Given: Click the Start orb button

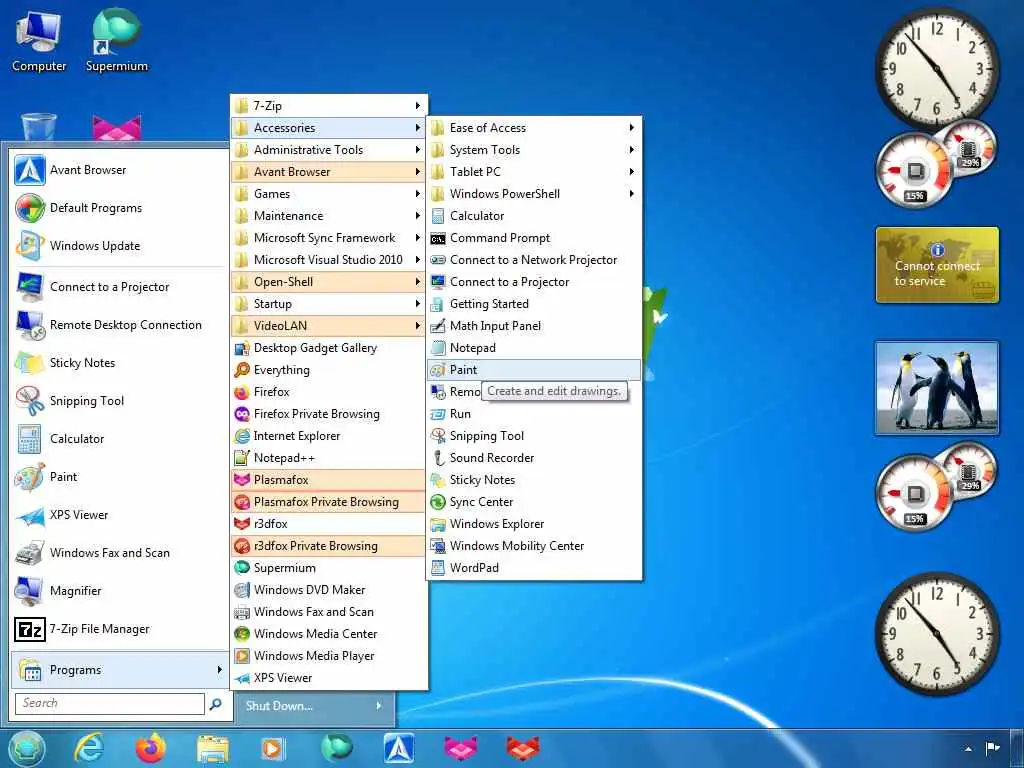Looking at the screenshot, I should (x=27, y=748).
